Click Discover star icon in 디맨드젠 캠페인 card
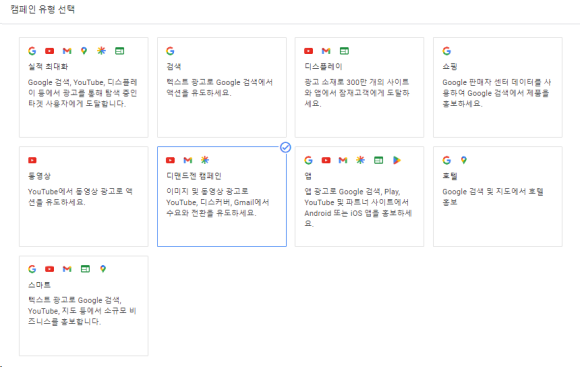The height and width of the screenshot is (367, 580). tap(205, 160)
